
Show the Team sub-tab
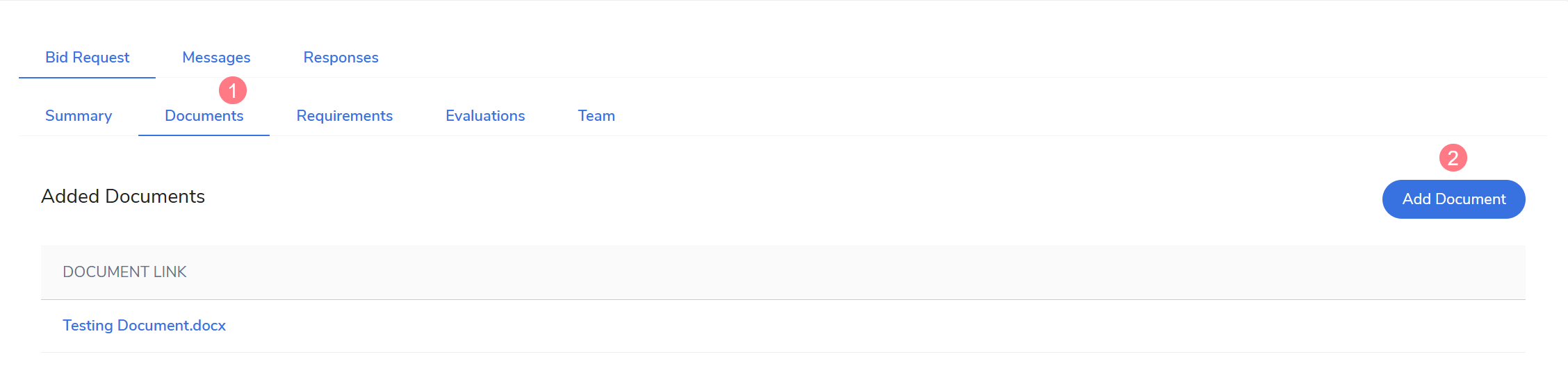596,116
